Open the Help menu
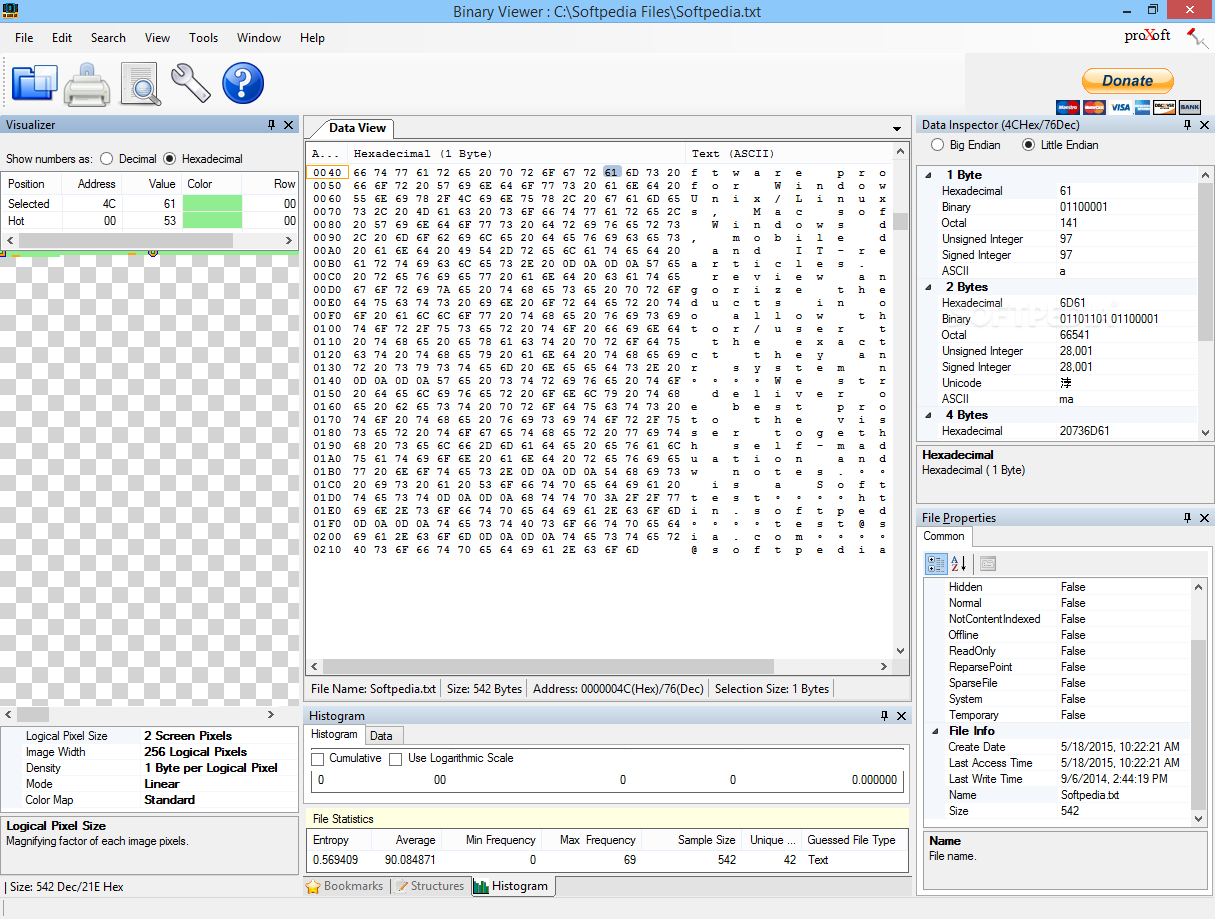 312,38
